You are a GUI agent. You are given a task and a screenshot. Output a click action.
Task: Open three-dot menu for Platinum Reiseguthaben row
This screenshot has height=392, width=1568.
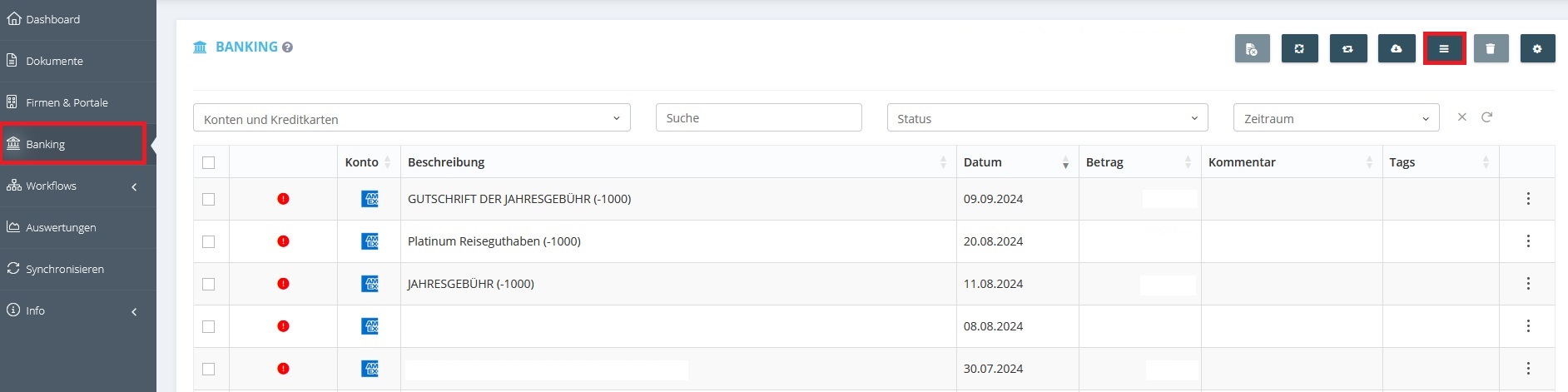(1528, 241)
